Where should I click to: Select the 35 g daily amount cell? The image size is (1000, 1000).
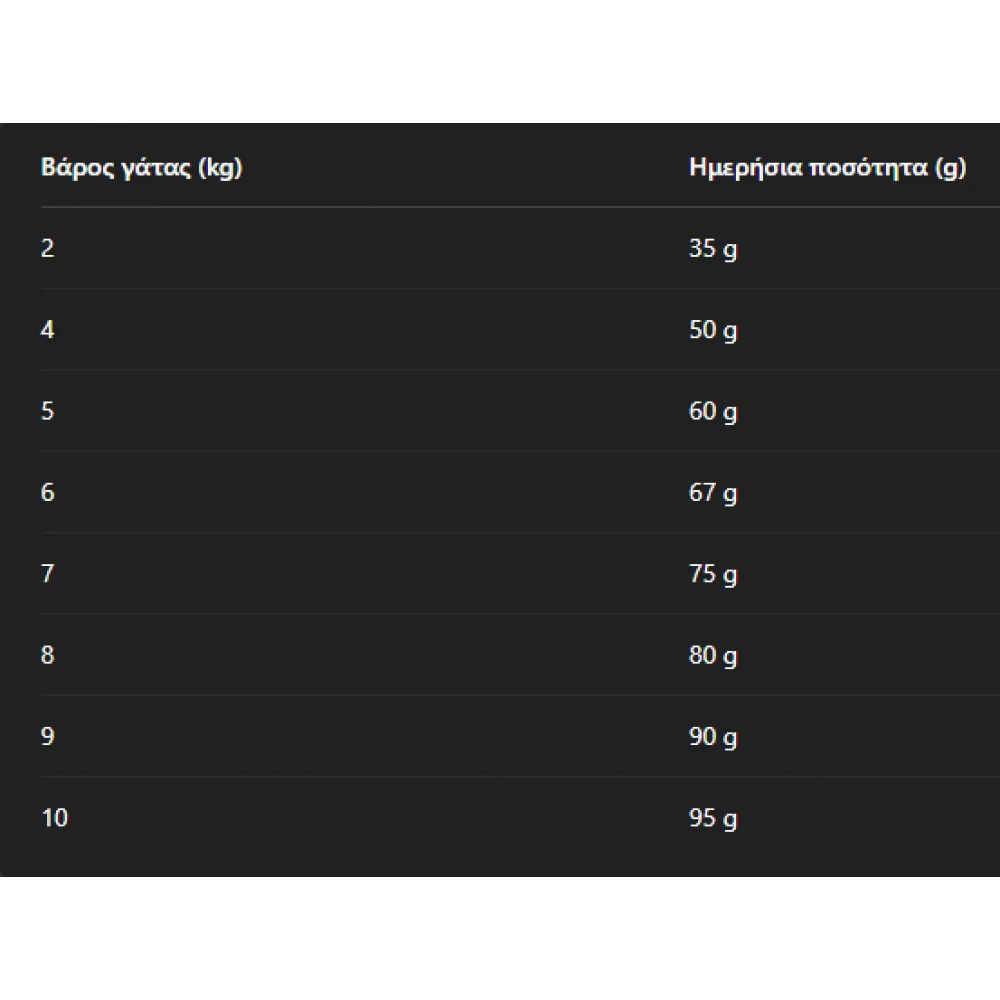[713, 248]
